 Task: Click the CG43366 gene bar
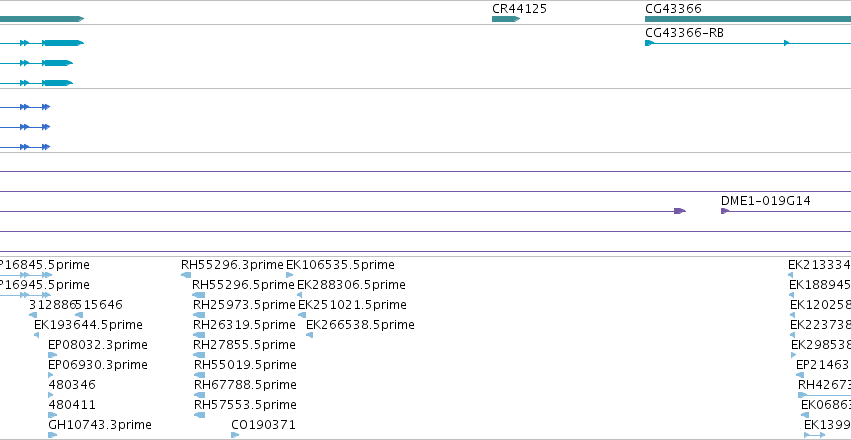[748, 19]
